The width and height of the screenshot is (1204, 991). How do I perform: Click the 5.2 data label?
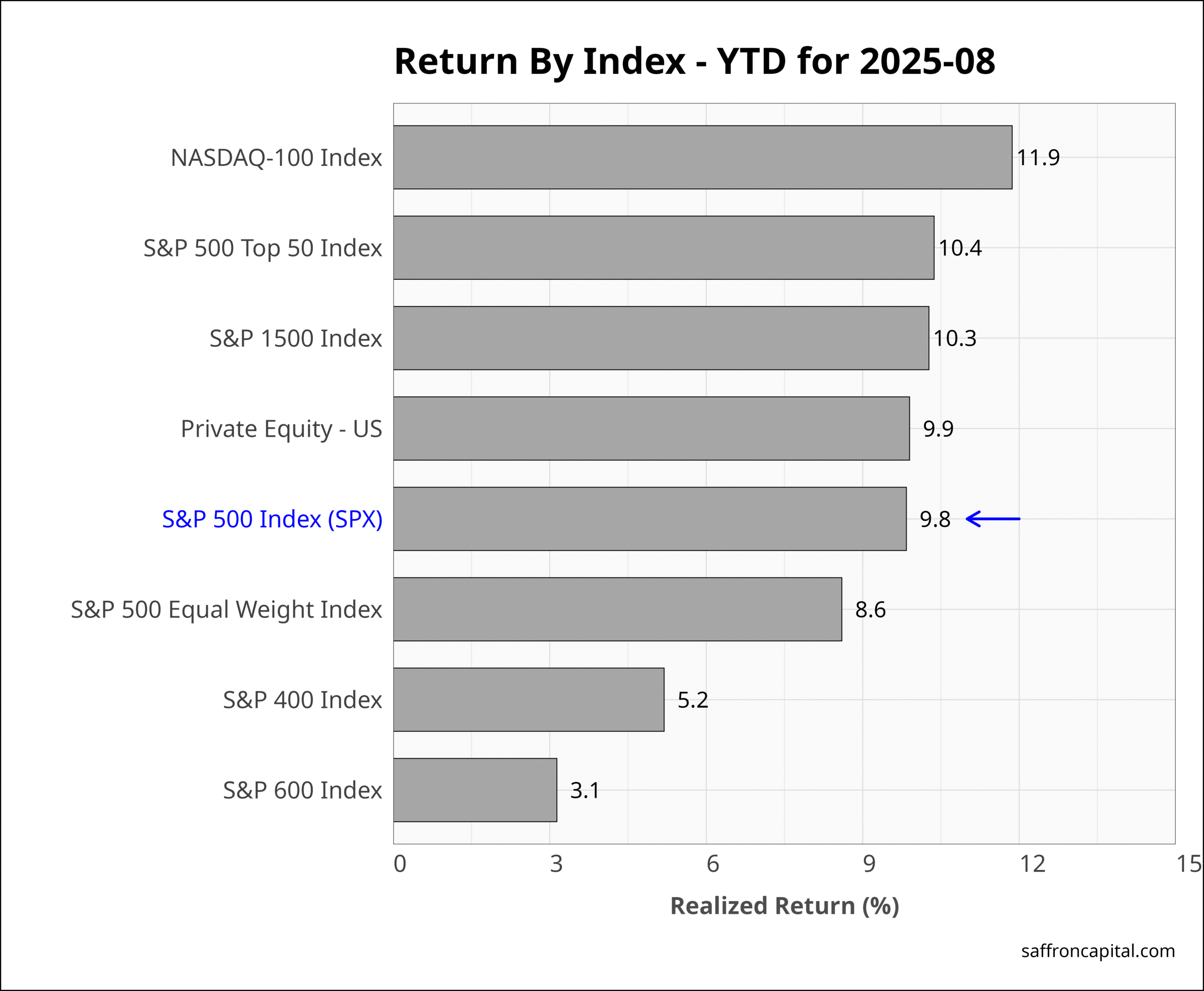coord(692,700)
